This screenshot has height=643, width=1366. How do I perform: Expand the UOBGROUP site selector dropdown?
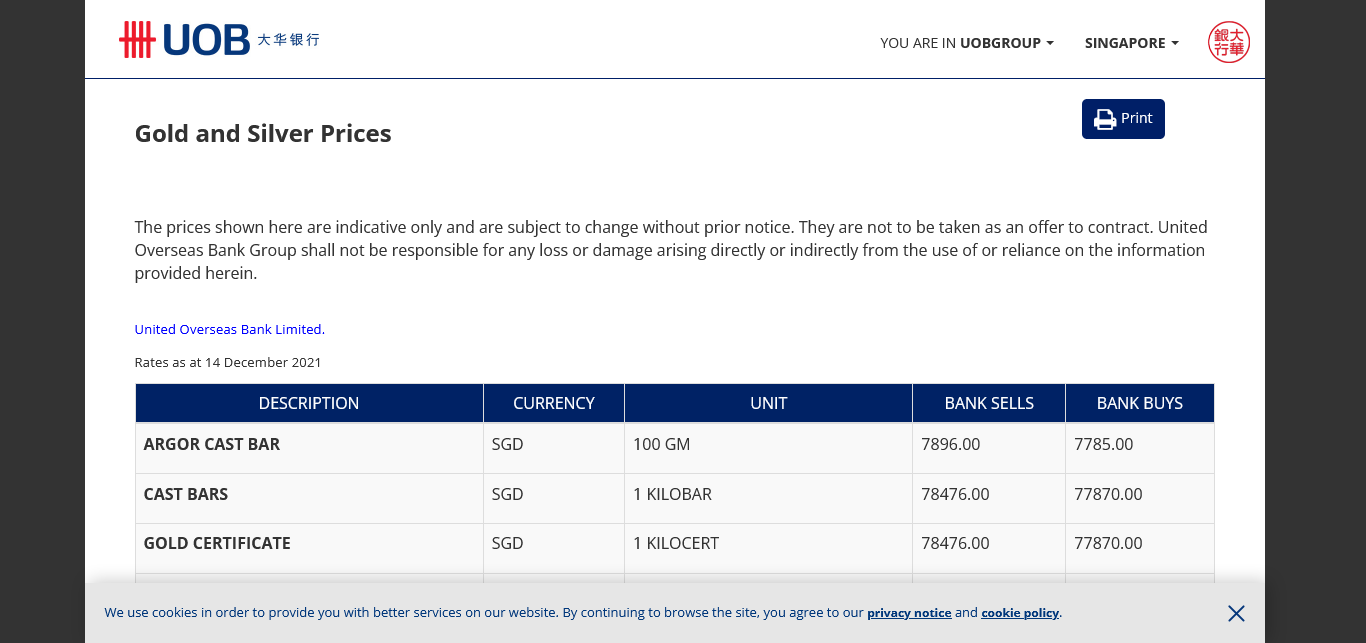(967, 43)
